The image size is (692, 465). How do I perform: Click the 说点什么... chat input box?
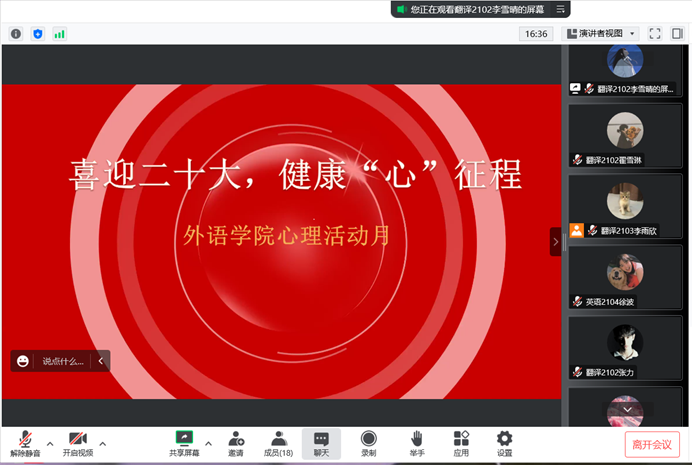pyautogui.click(x=62, y=361)
